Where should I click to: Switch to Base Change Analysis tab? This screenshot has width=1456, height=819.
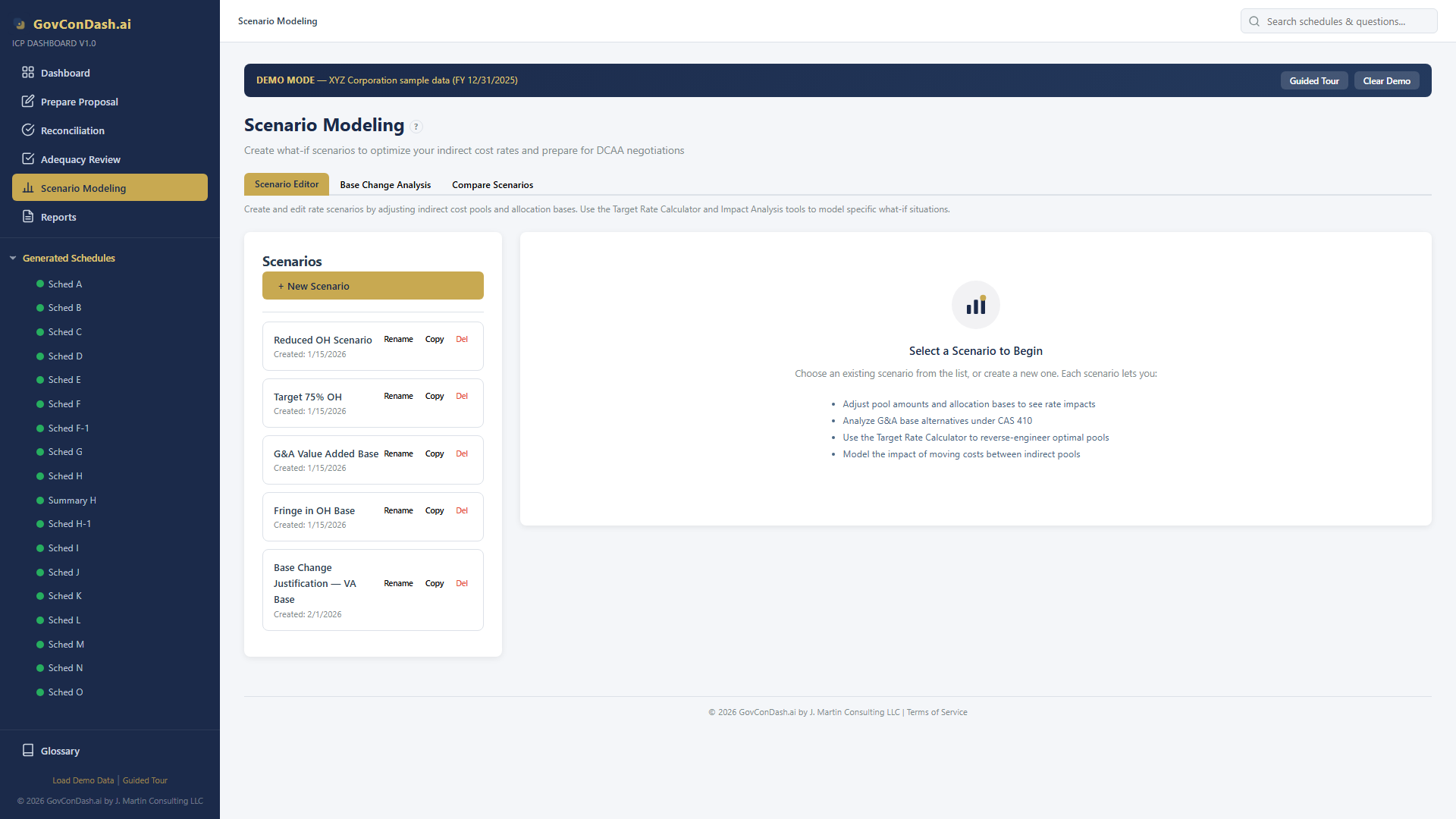coord(385,185)
